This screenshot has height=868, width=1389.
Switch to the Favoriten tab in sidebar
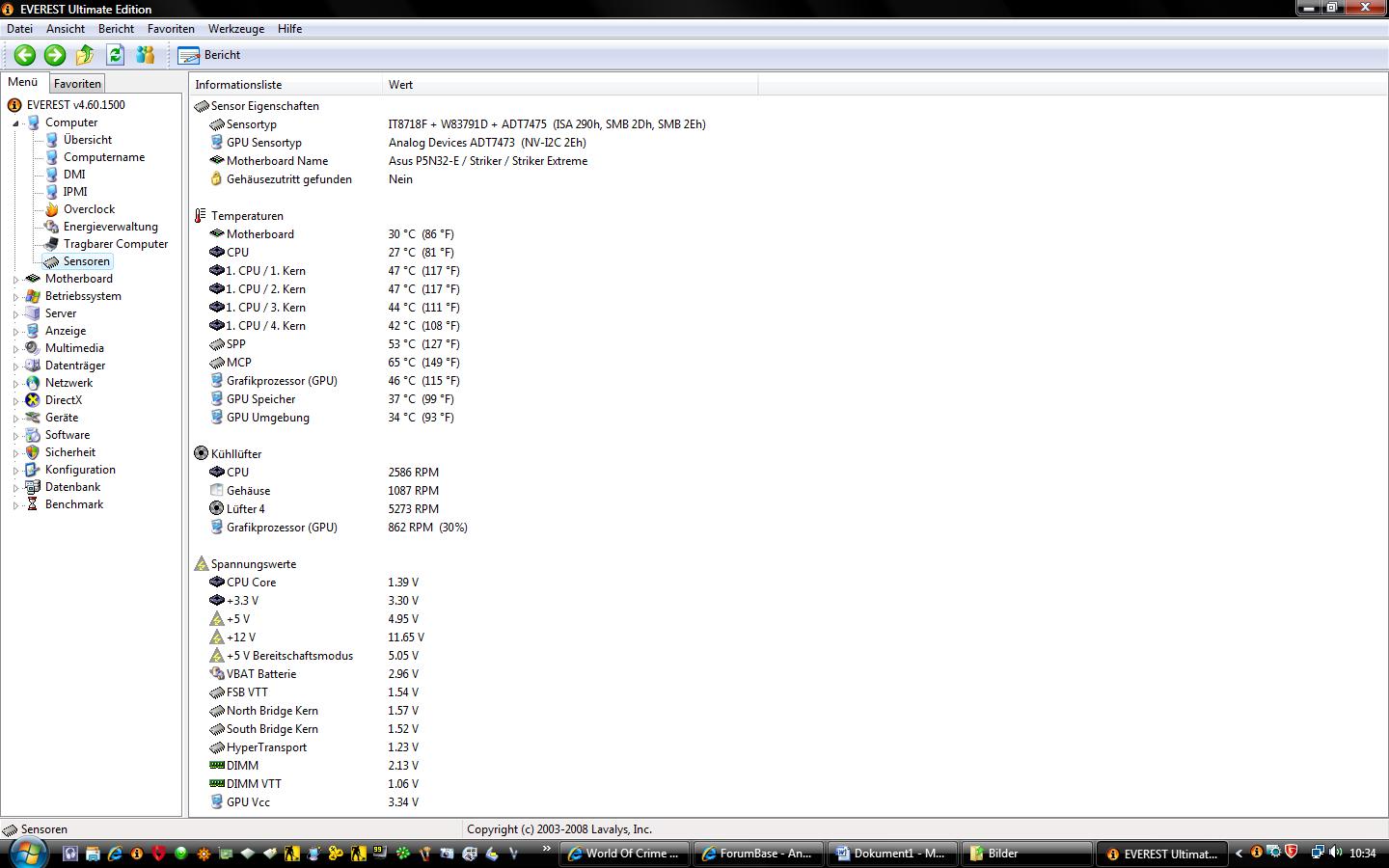(77, 84)
